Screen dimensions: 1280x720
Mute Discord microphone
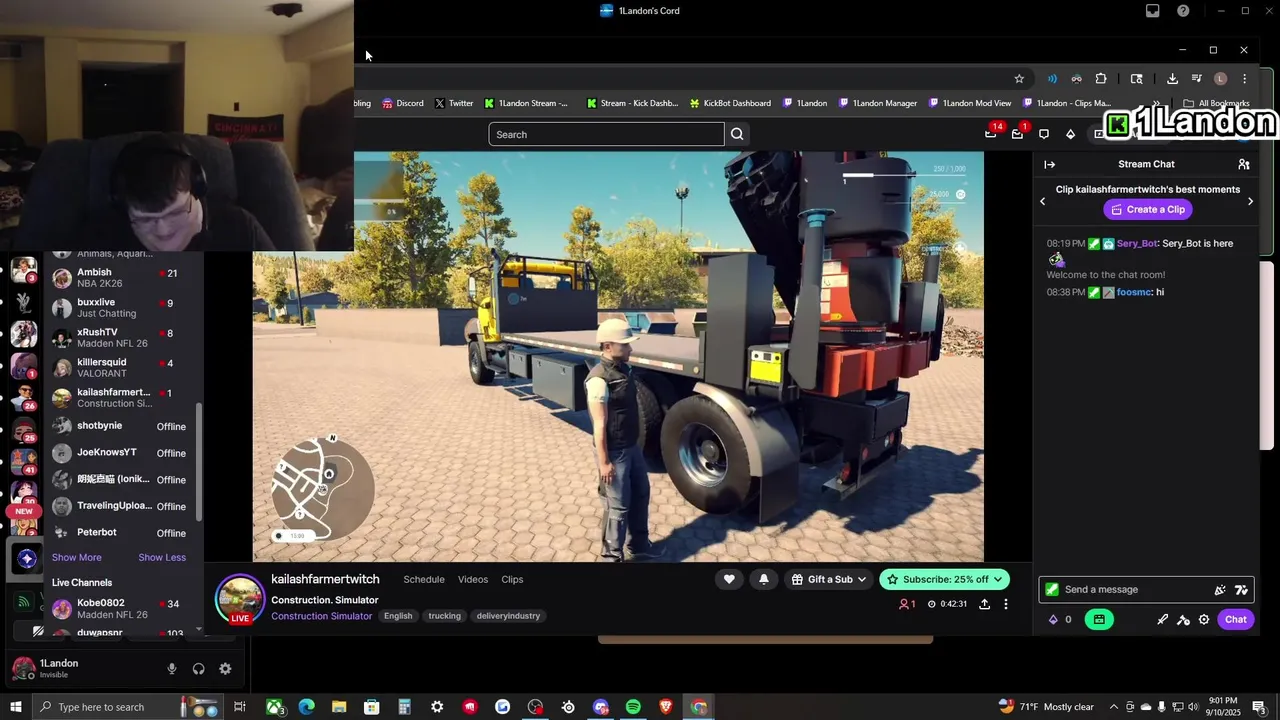172,669
